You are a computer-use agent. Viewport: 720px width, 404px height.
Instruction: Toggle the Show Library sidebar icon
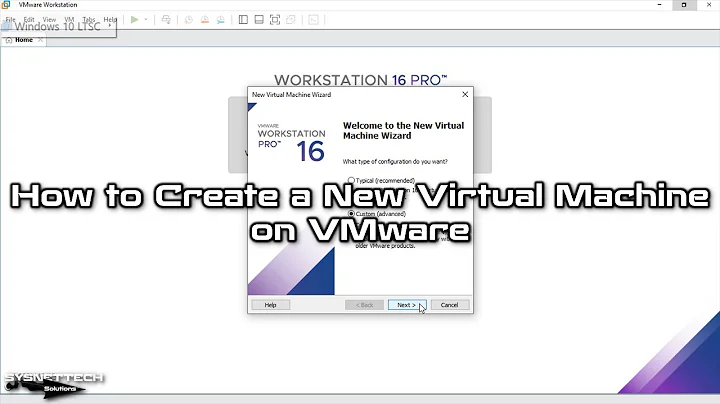(243, 20)
